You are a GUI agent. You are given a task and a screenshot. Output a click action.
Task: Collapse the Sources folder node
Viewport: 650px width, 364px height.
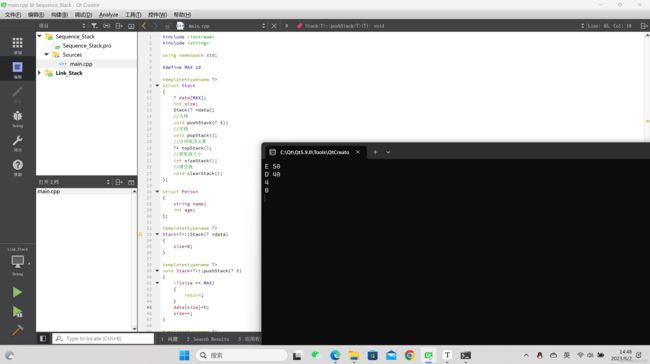47,55
